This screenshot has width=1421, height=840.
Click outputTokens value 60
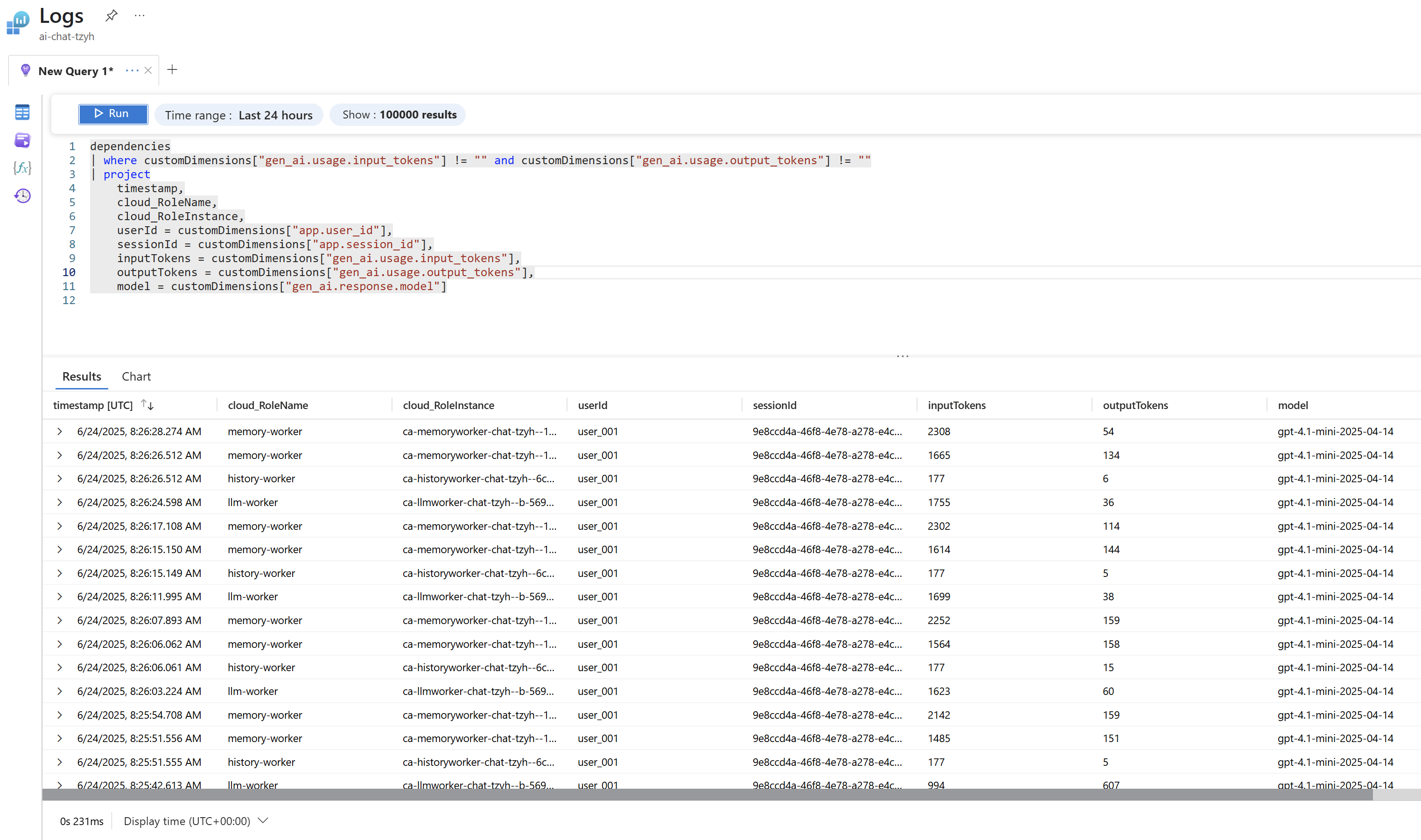click(x=1108, y=691)
